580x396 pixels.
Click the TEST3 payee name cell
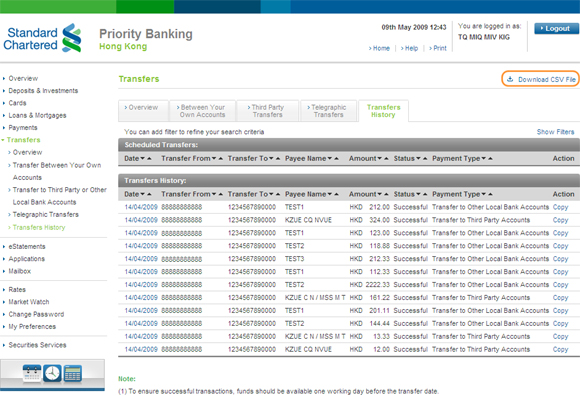coord(294,259)
